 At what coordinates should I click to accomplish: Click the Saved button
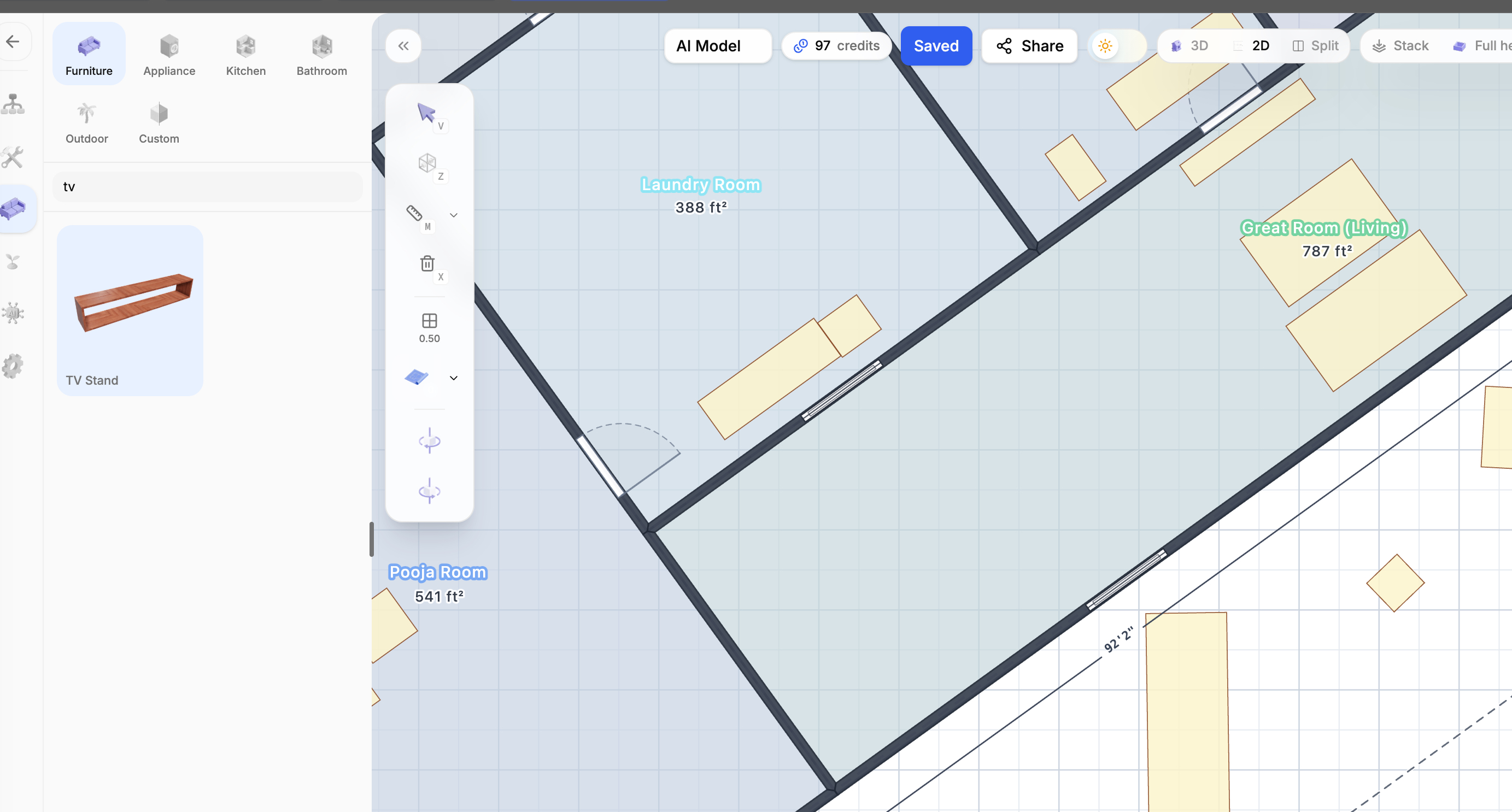click(936, 46)
